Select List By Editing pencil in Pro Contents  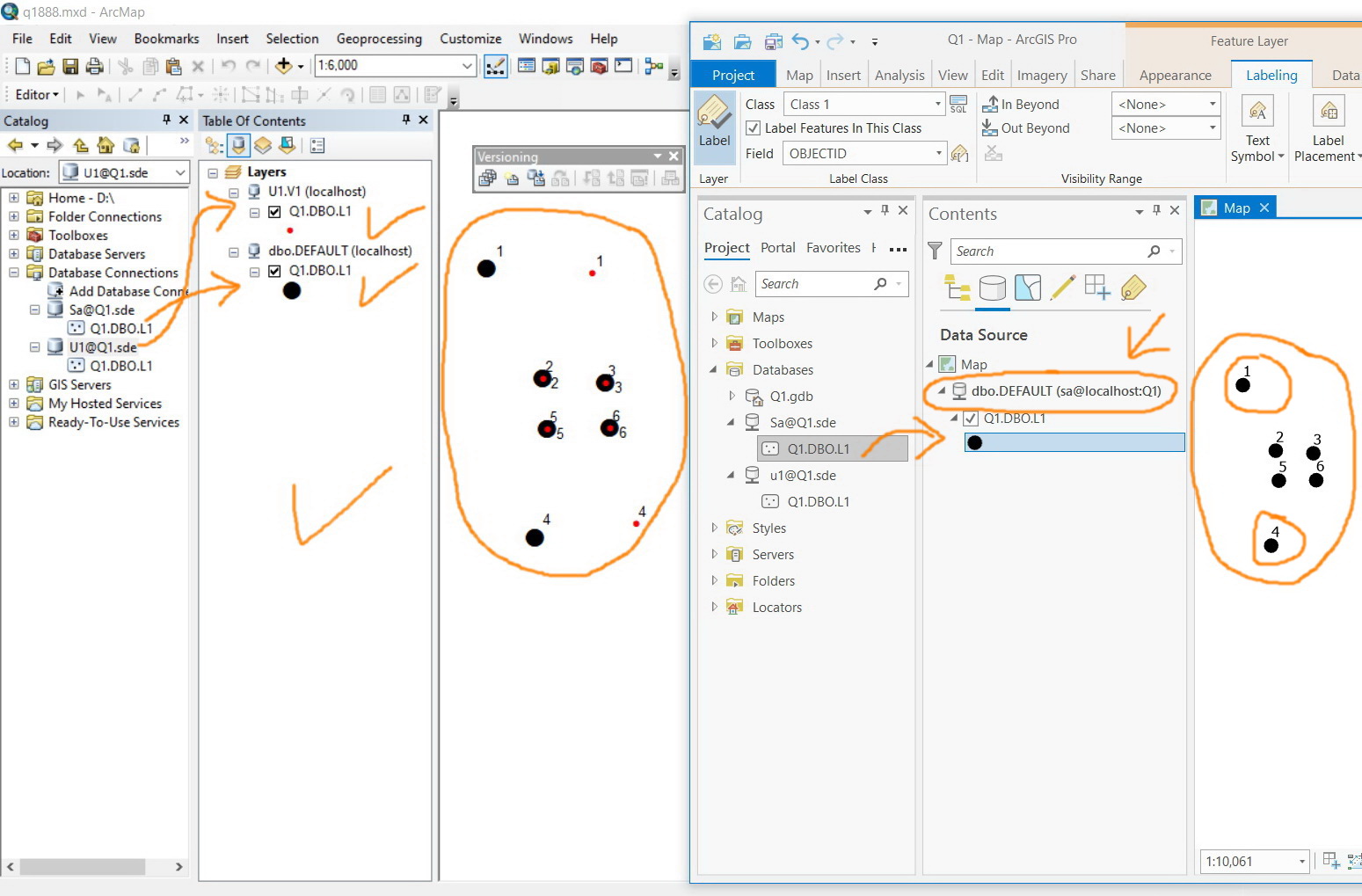click(1062, 288)
